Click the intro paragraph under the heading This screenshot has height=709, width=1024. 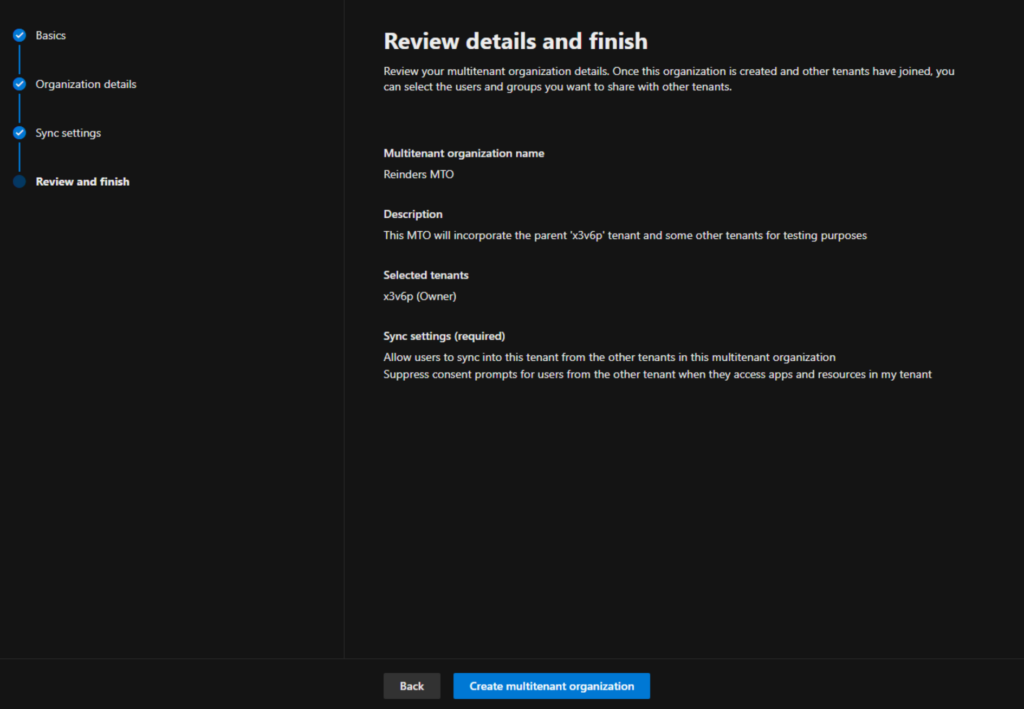tap(669, 79)
